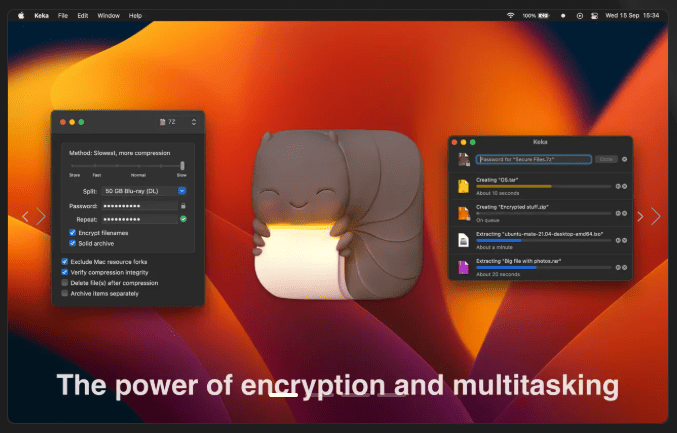Enable Archive items separately
Screen dimensions: 677x433
(65, 294)
